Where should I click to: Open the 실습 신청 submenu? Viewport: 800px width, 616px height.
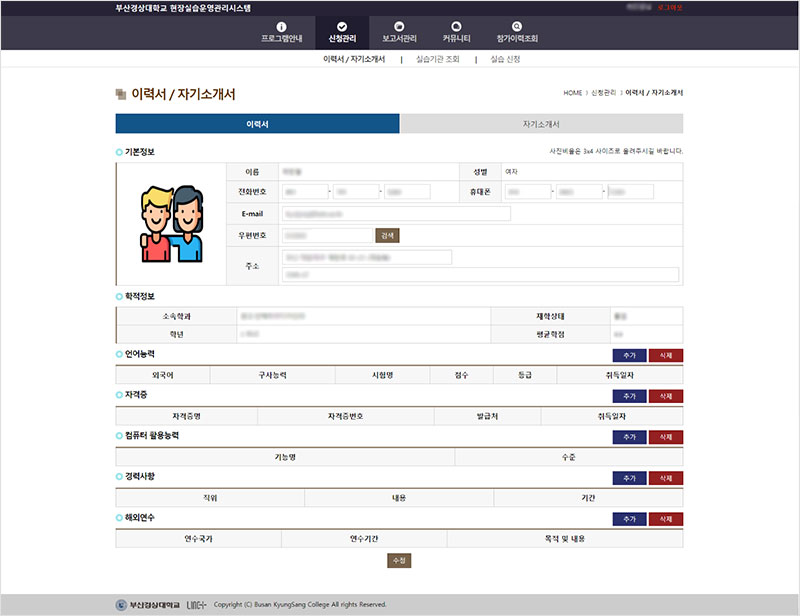pyautogui.click(x=505, y=59)
